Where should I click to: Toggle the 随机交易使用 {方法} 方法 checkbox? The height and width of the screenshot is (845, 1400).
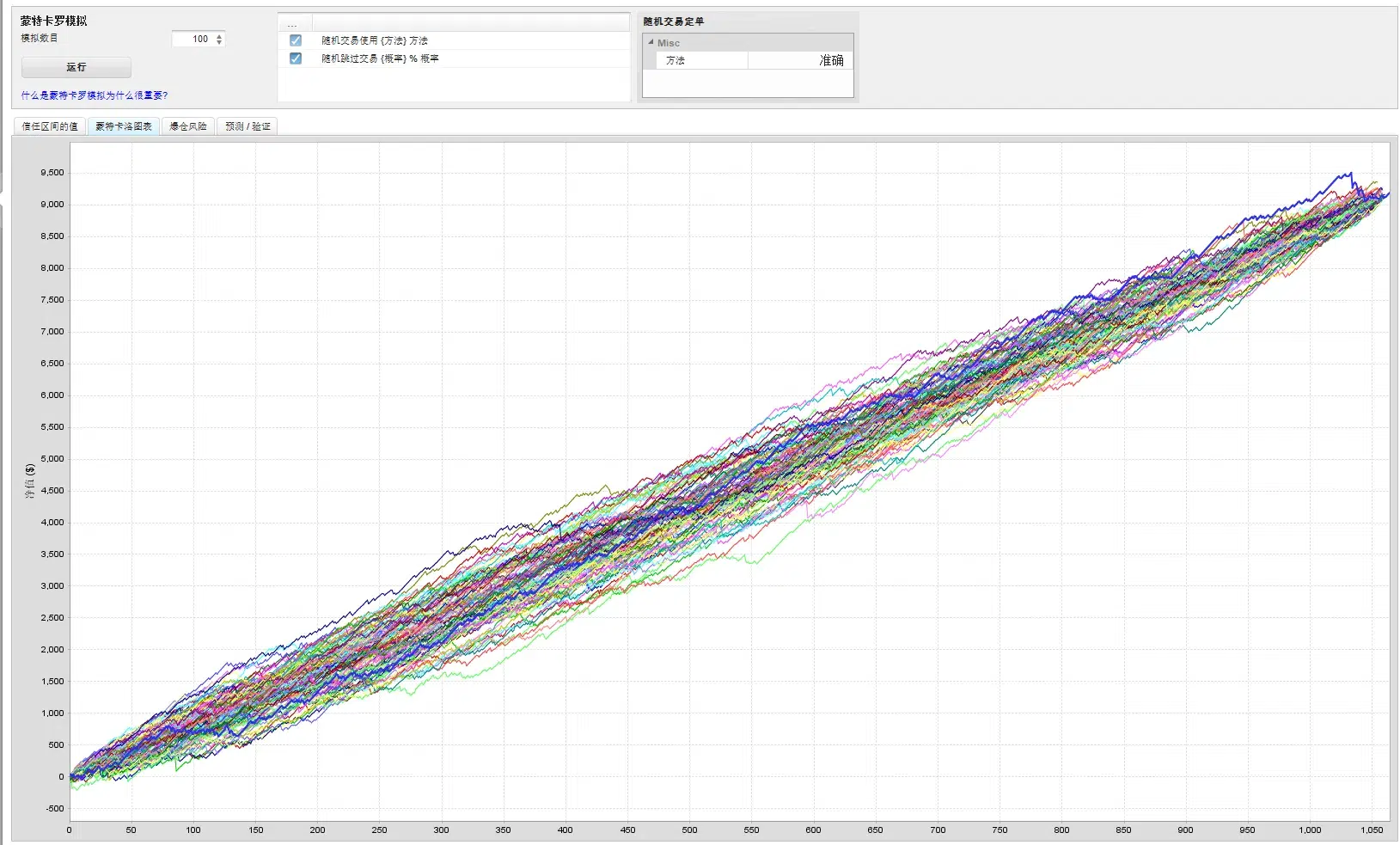click(296, 40)
